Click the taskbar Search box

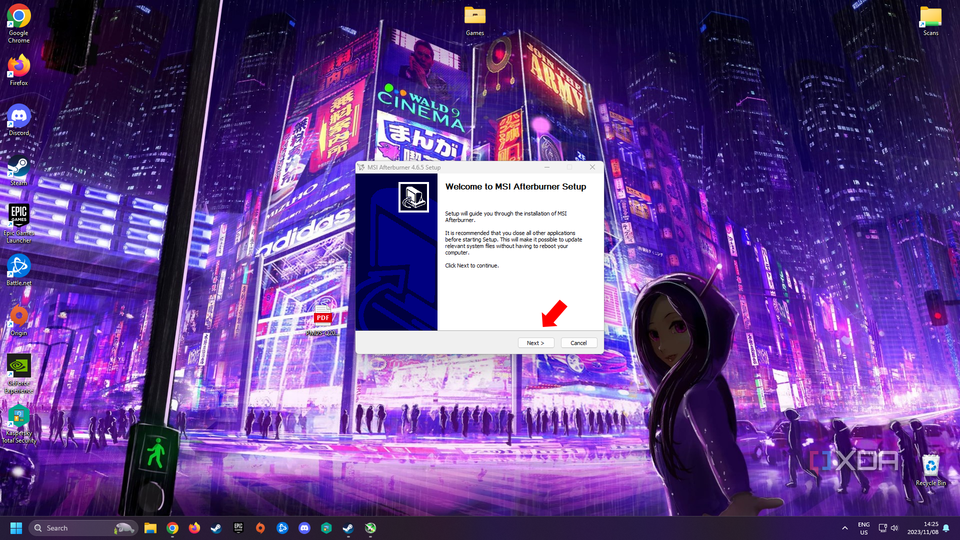pyautogui.click(x=83, y=528)
